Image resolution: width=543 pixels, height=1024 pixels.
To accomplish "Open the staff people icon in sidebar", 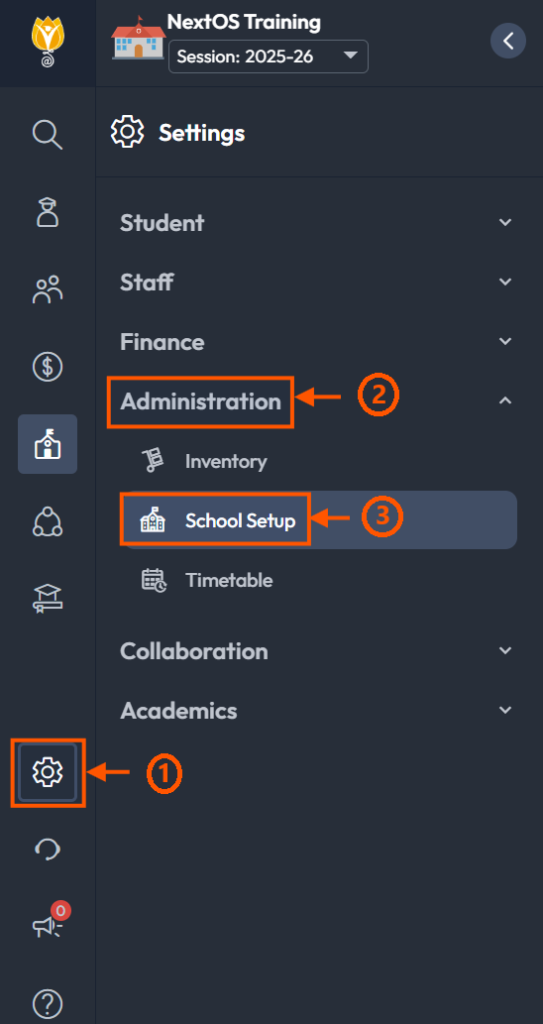I will click(47, 289).
